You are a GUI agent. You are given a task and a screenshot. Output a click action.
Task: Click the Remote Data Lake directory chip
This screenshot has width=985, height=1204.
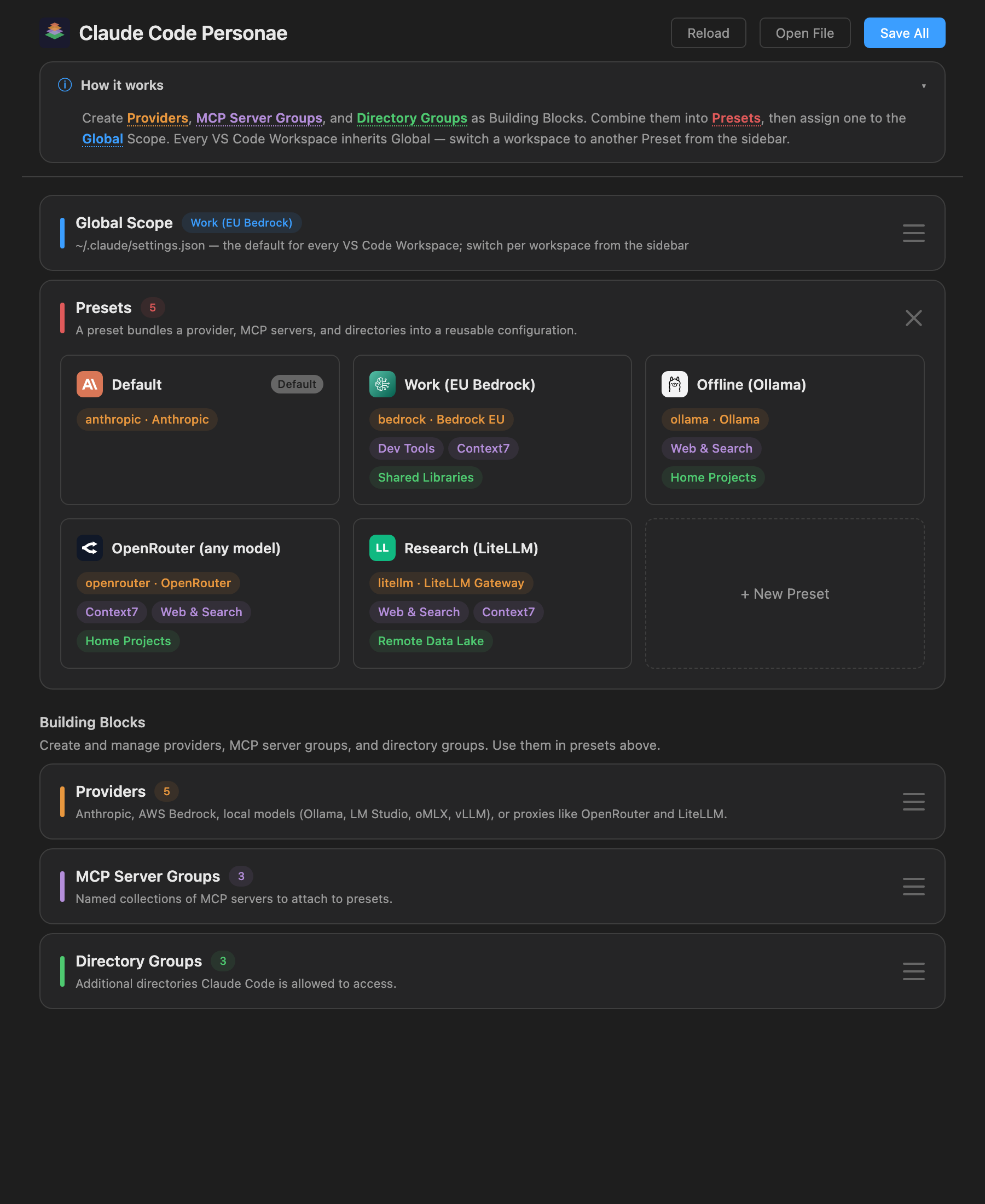(431, 640)
